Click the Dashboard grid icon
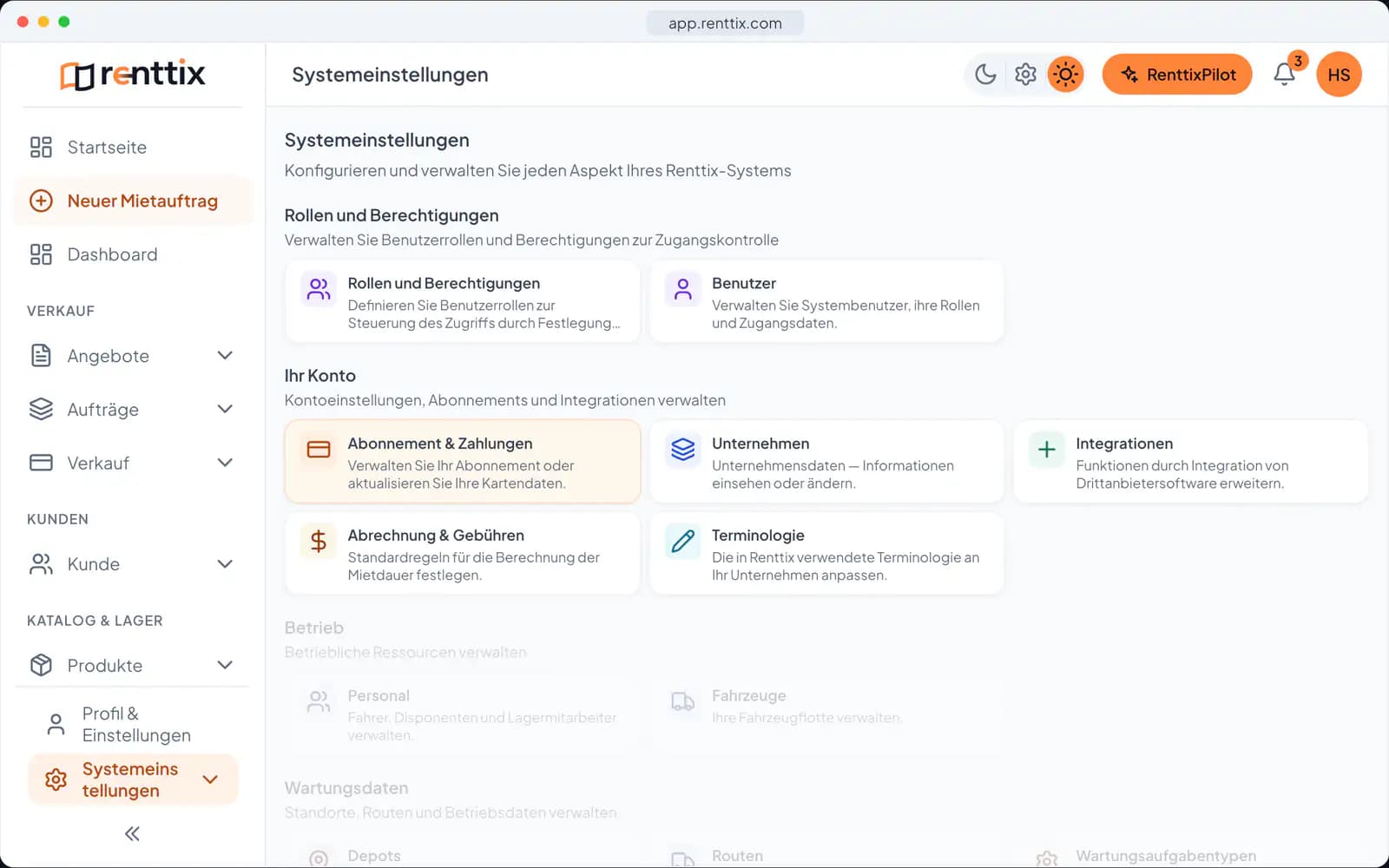This screenshot has height=868, width=1389. (x=41, y=254)
